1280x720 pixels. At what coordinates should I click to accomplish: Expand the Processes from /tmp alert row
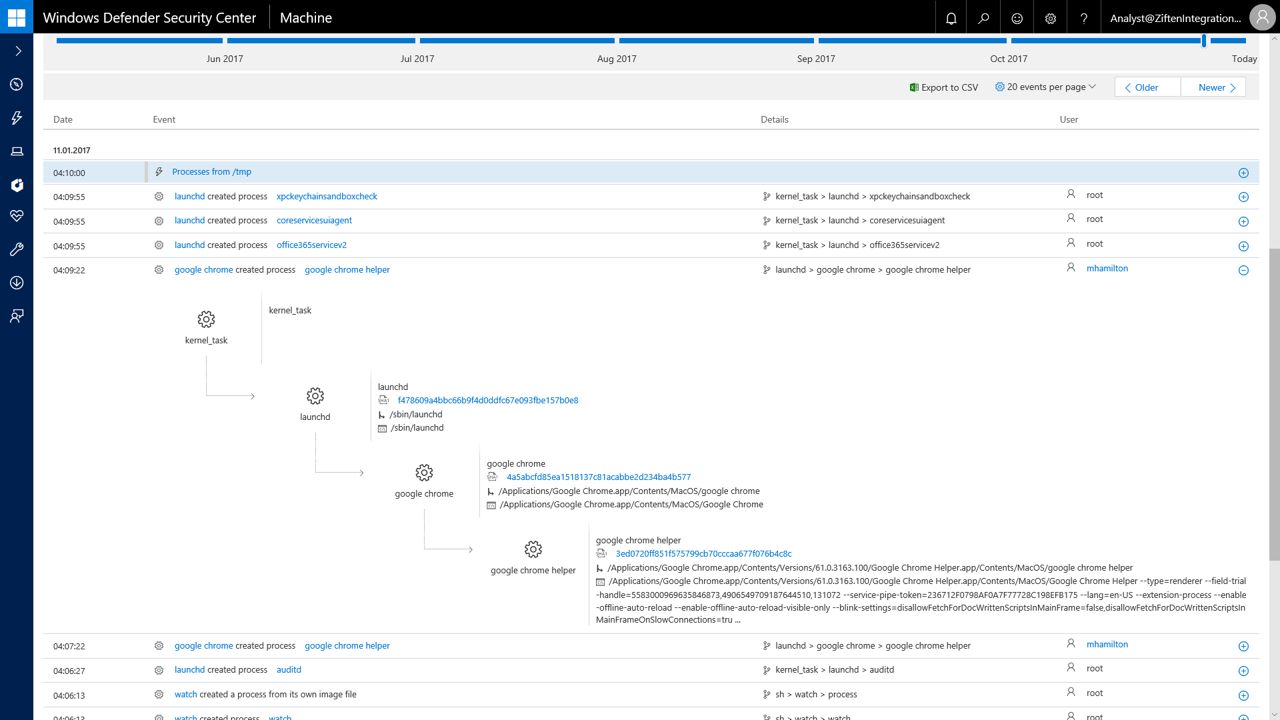pos(1244,172)
